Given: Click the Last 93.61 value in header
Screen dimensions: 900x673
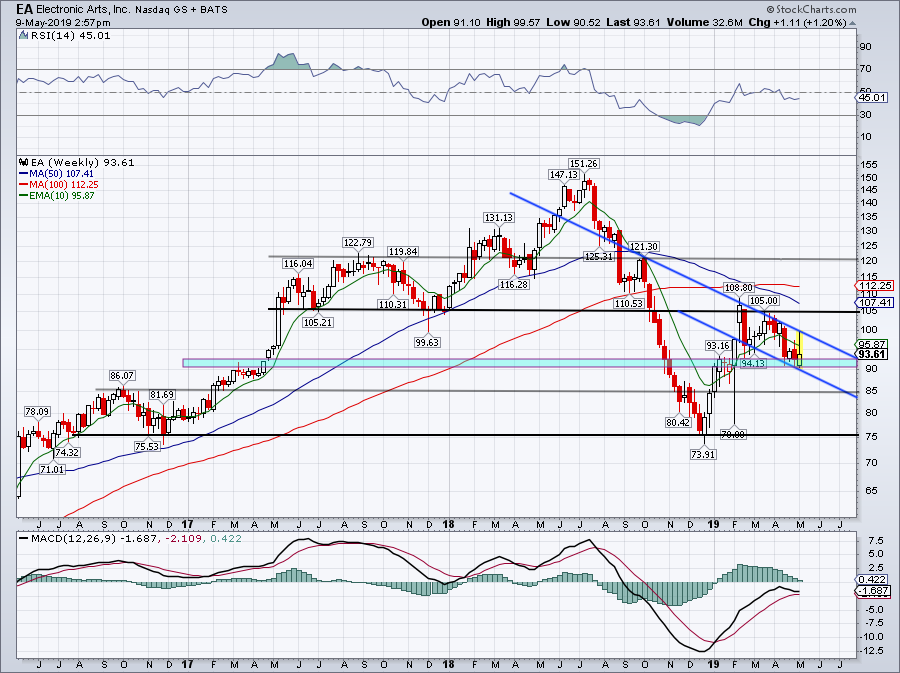Looking at the screenshot, I should click(634, 22).
